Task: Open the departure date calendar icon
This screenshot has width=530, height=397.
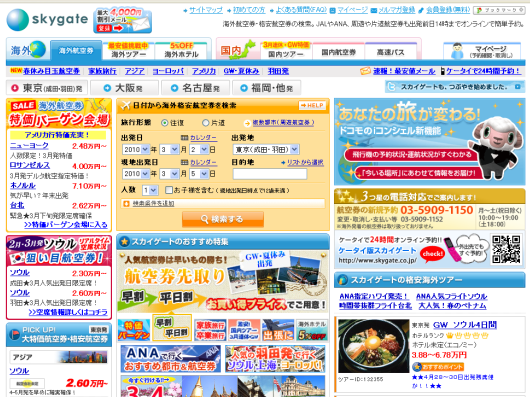Action: [x=185, y=138]
